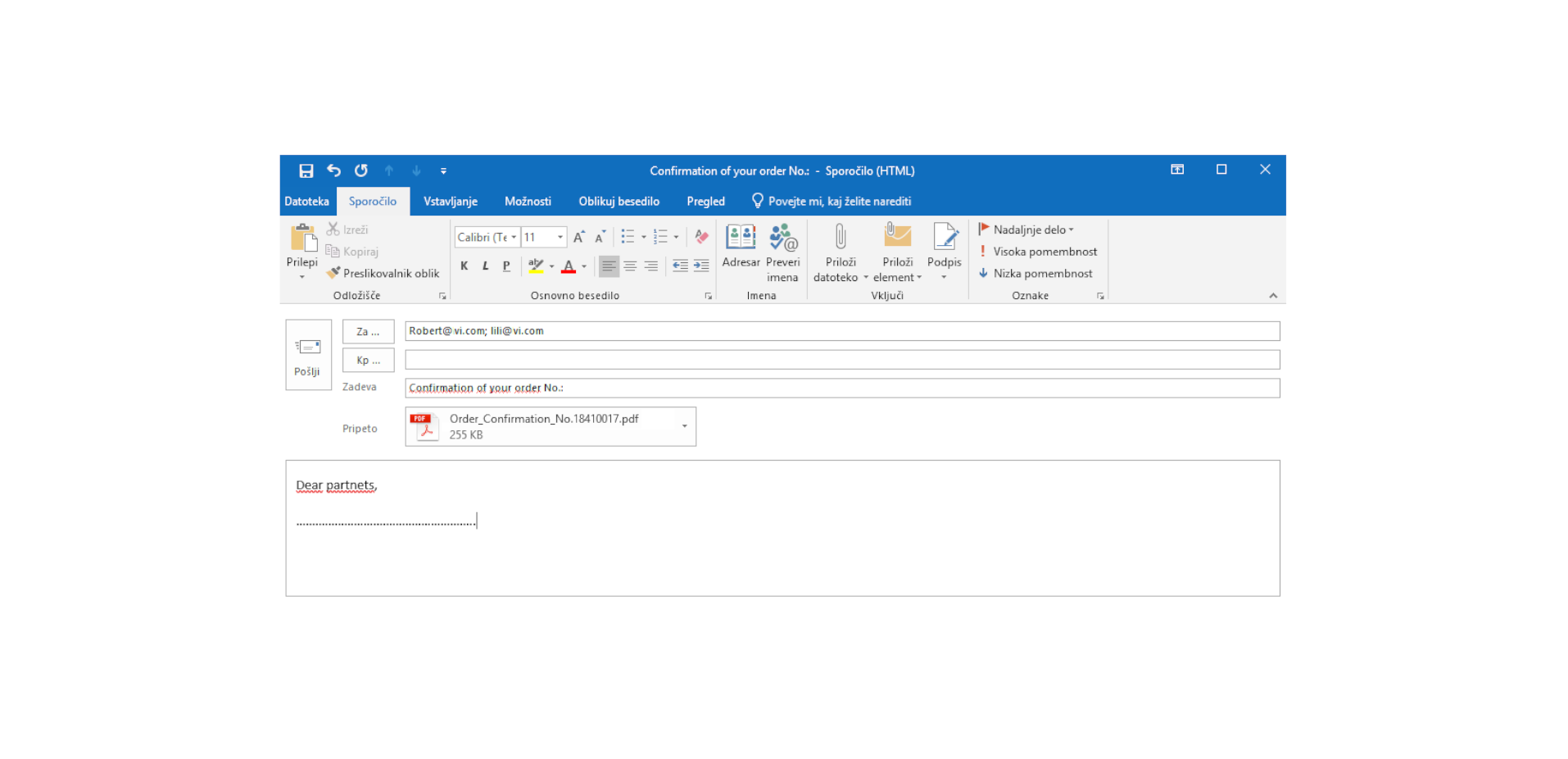Open the Pregled tab
1568x759 pixels.
(x=706, y=201)
